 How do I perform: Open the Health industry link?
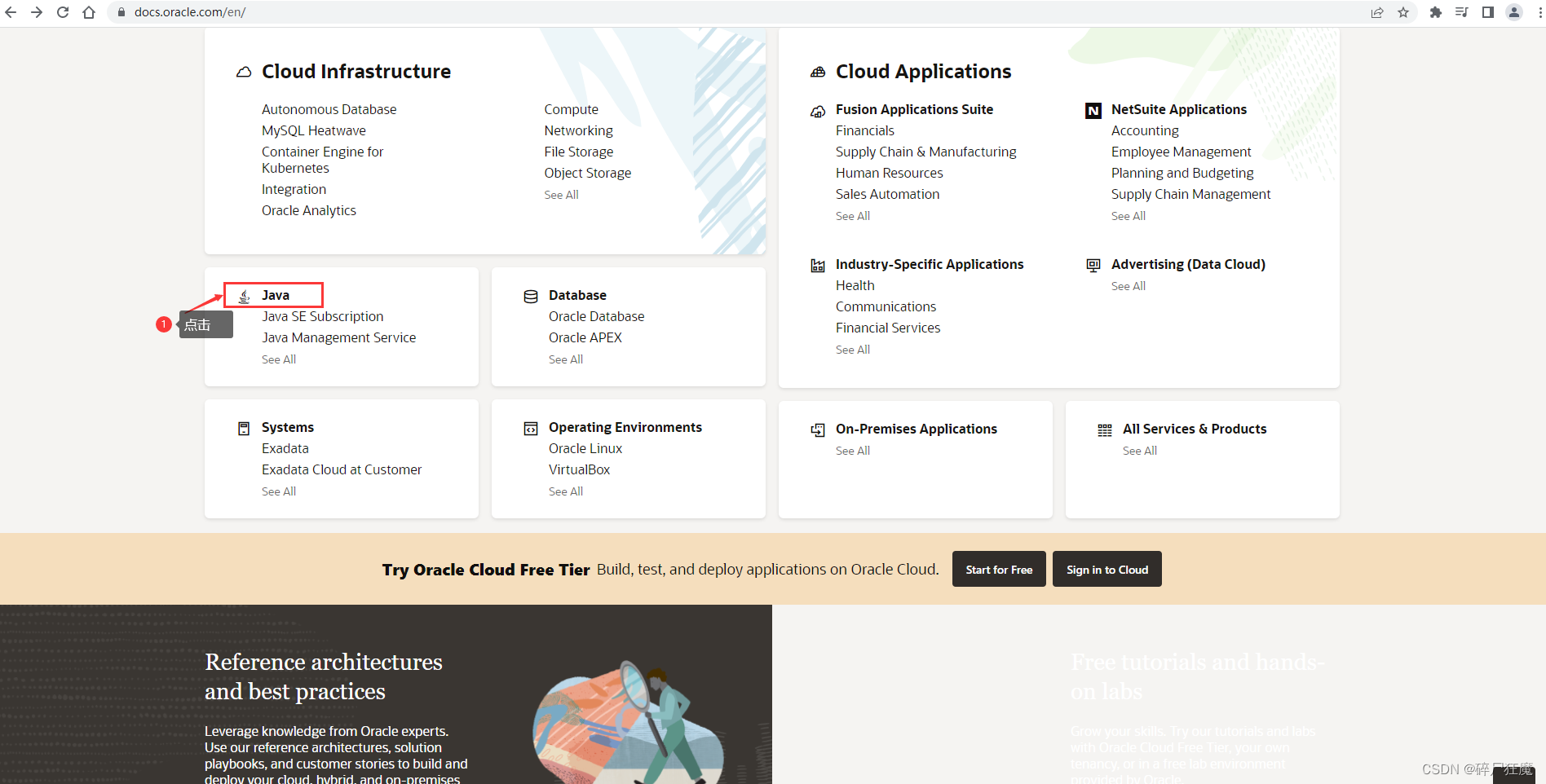pyautogui.click(x=855, y=285)
